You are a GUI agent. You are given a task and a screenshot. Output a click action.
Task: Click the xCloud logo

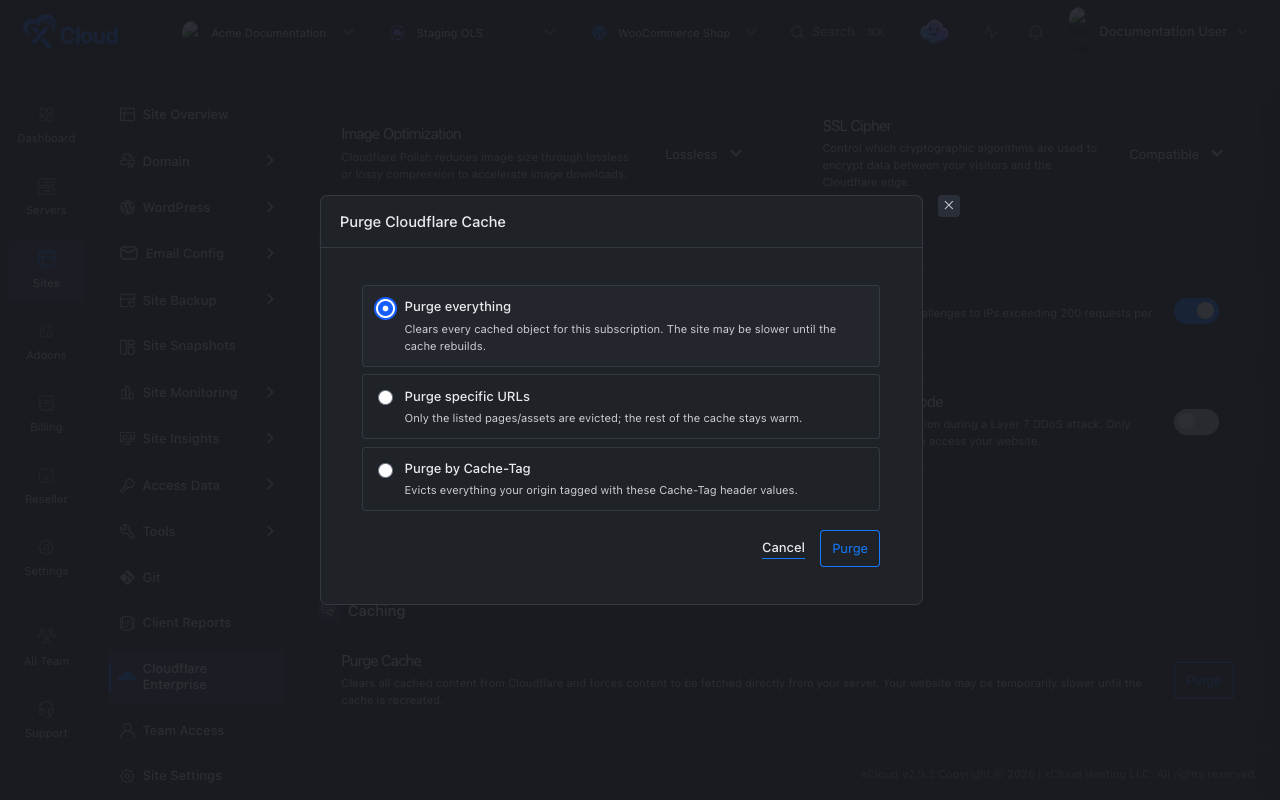tap(70, 33)
